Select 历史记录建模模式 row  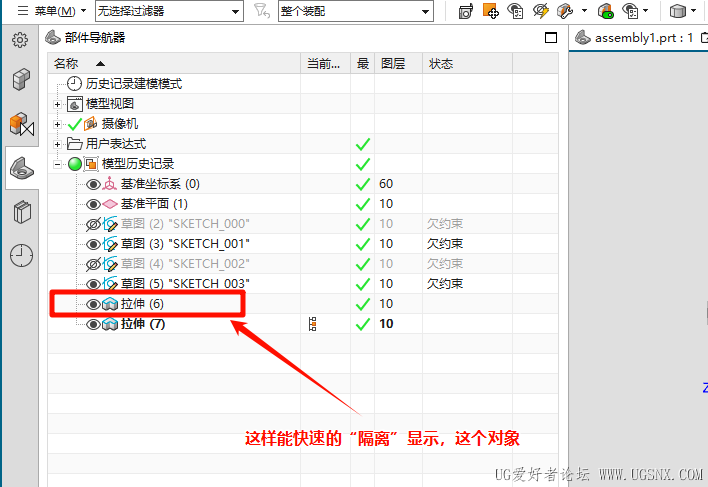(x=134, y=83)
